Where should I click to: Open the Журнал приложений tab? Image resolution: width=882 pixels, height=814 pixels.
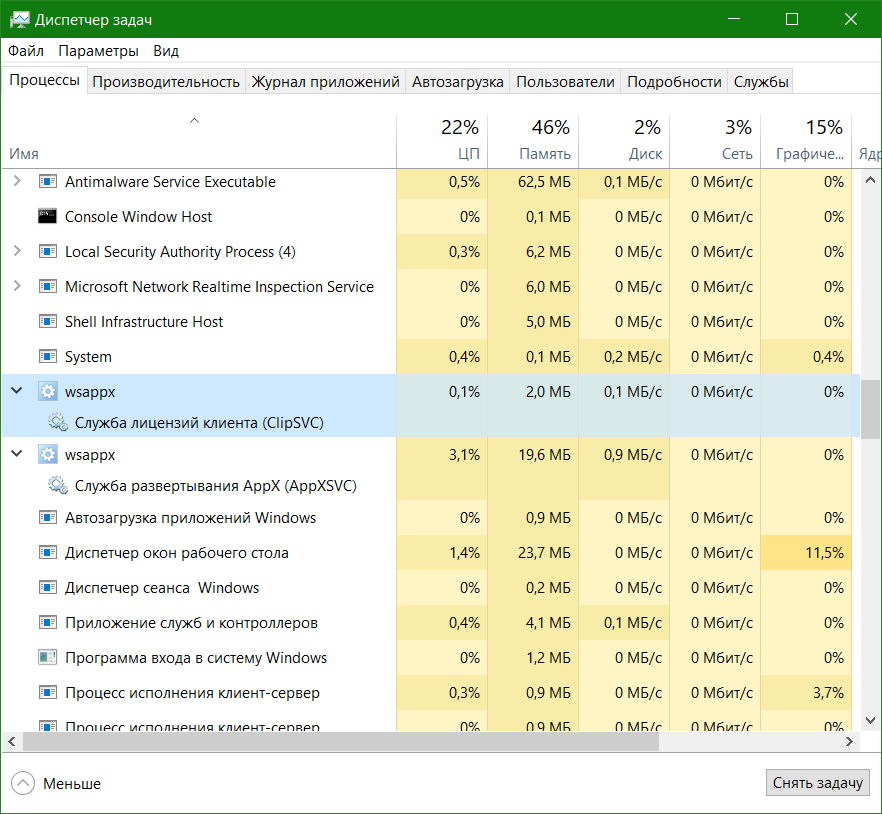(326, 82)
